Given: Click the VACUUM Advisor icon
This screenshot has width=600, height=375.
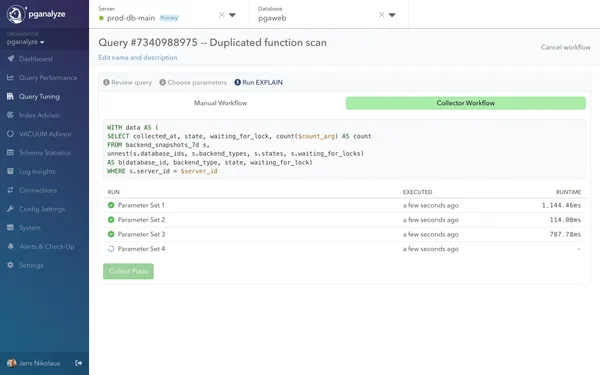Looking at the screenshot, I should (10, 134).
